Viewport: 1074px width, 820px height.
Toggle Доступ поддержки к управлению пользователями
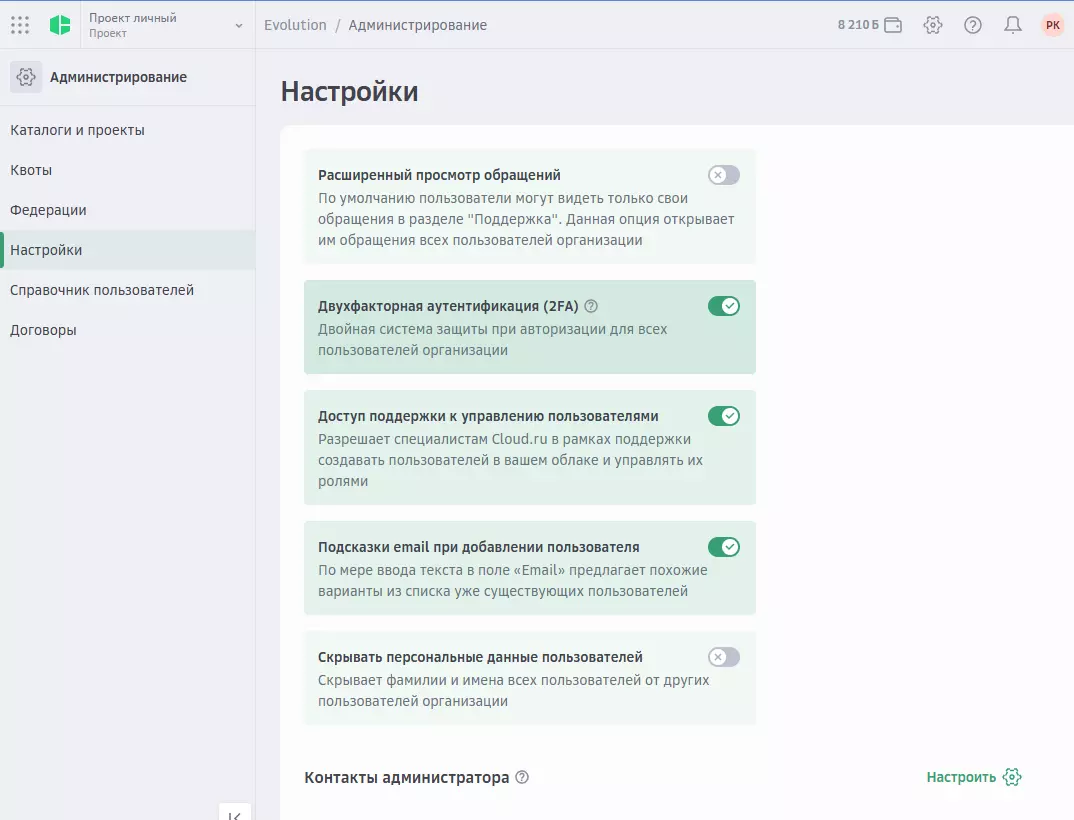click(723, 416)
